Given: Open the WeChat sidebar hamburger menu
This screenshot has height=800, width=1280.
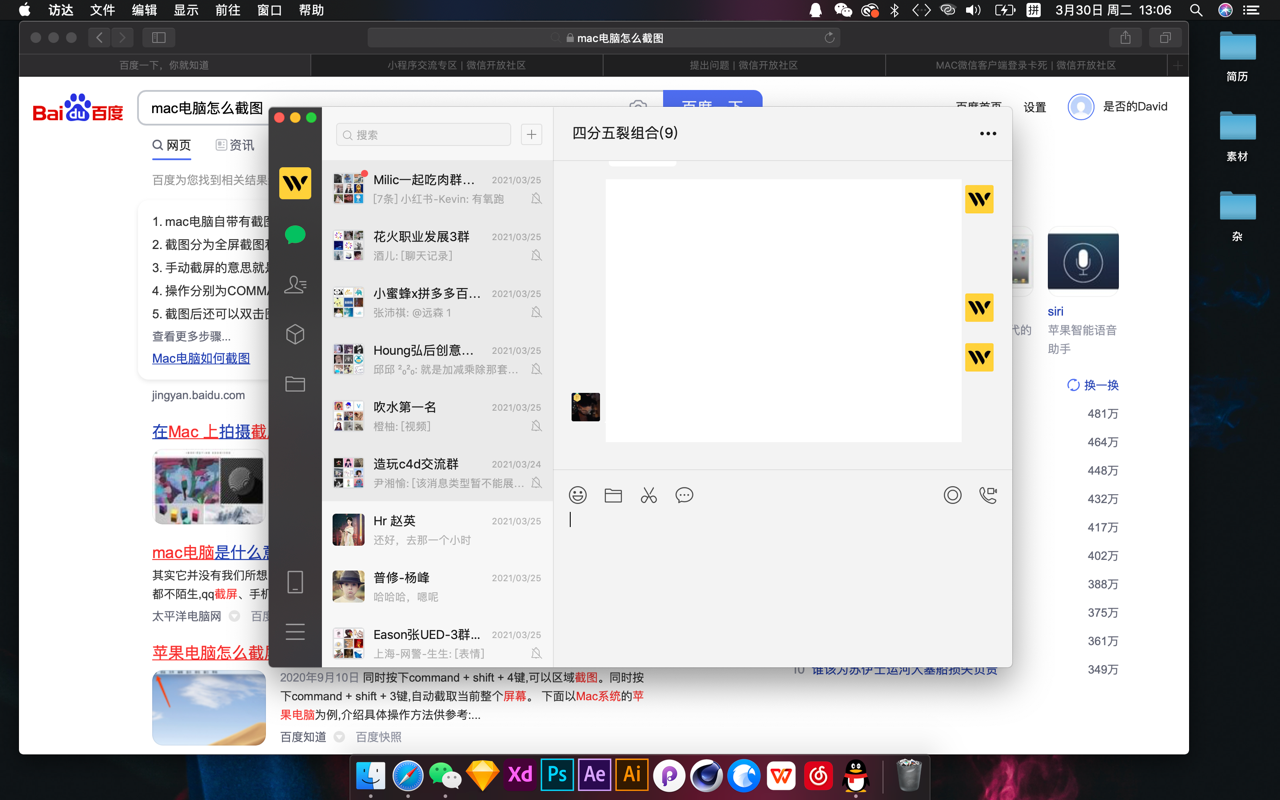Looking at the screenshot, I should [295, 632].
